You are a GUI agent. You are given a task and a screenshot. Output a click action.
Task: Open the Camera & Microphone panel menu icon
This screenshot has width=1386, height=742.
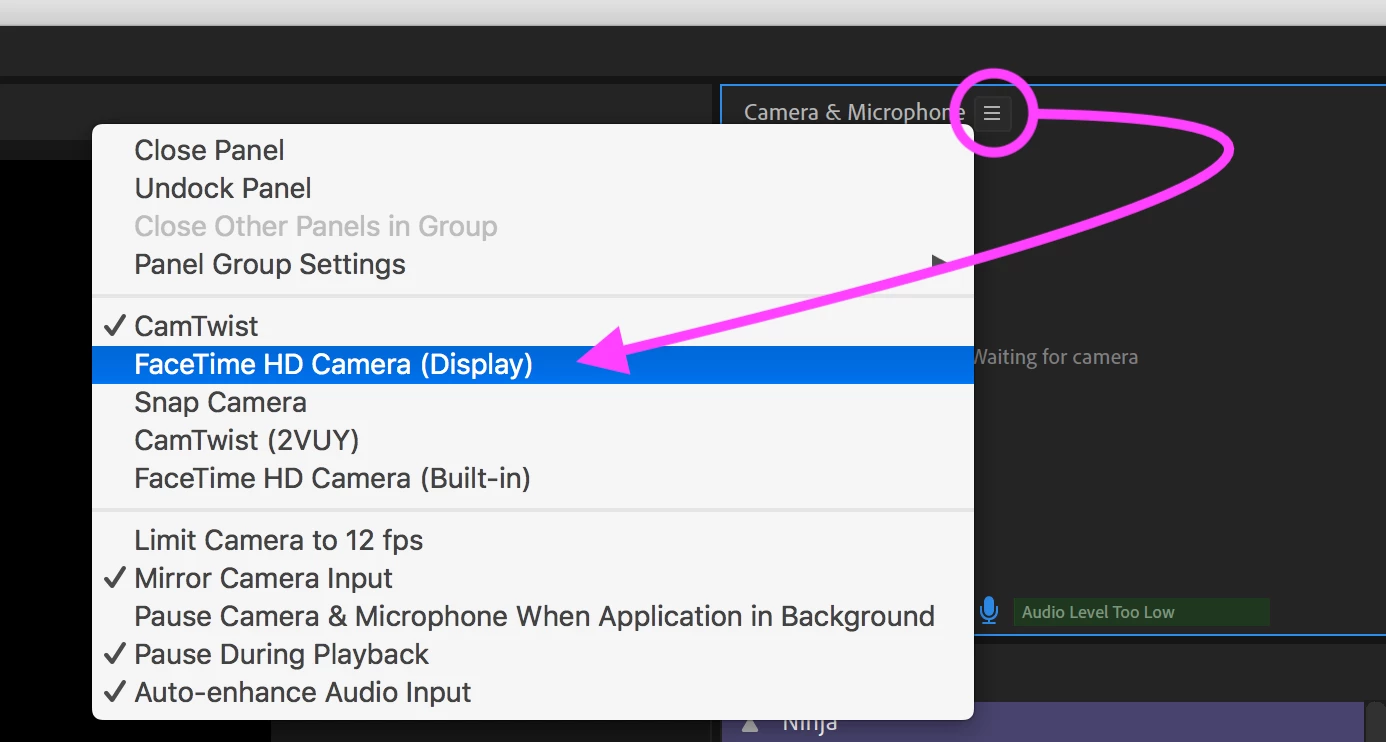point(992,113)
